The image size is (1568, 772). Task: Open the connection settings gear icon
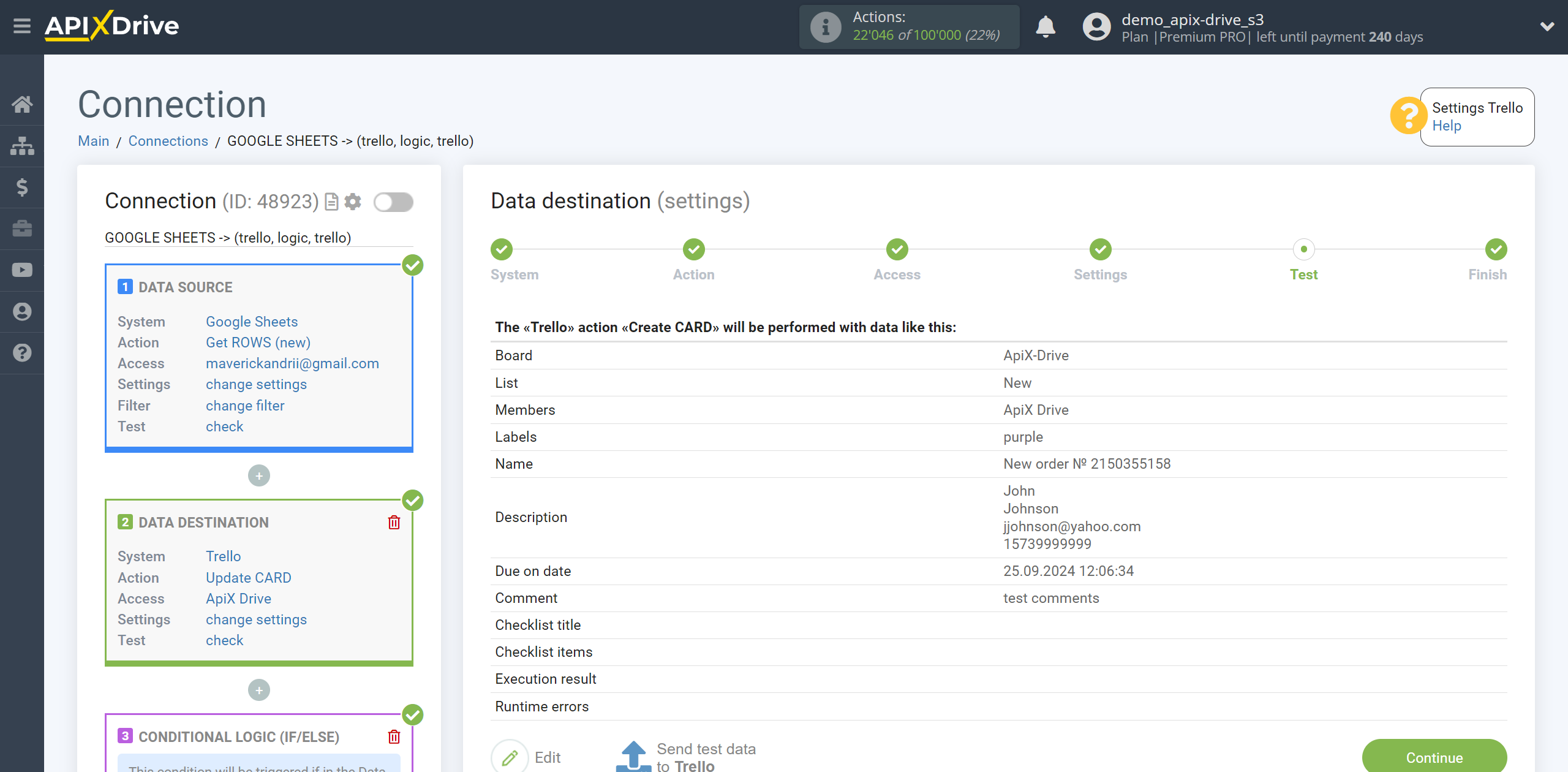click(x=353, y=202)
